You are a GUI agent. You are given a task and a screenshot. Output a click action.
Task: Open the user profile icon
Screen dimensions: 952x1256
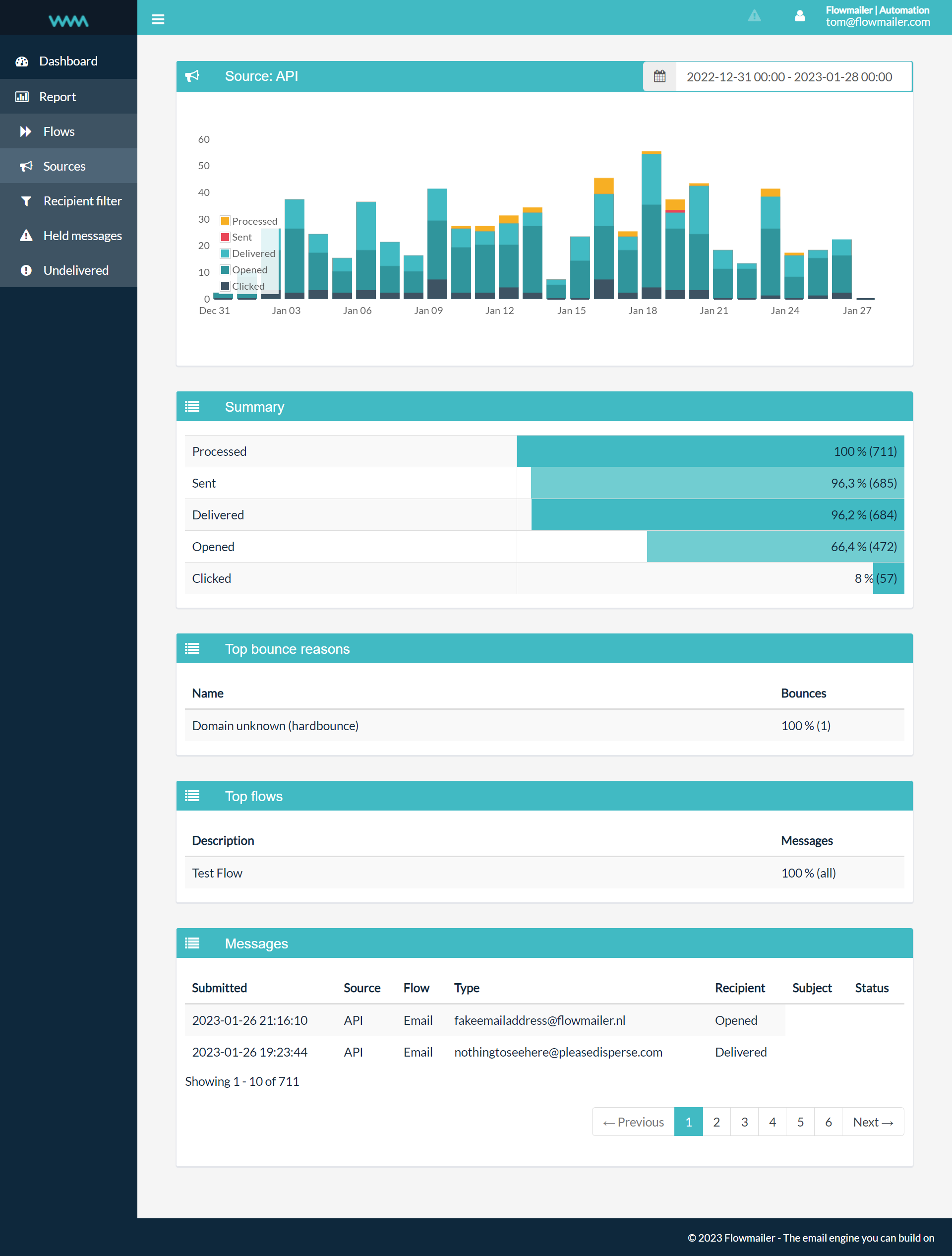point(799,16)
